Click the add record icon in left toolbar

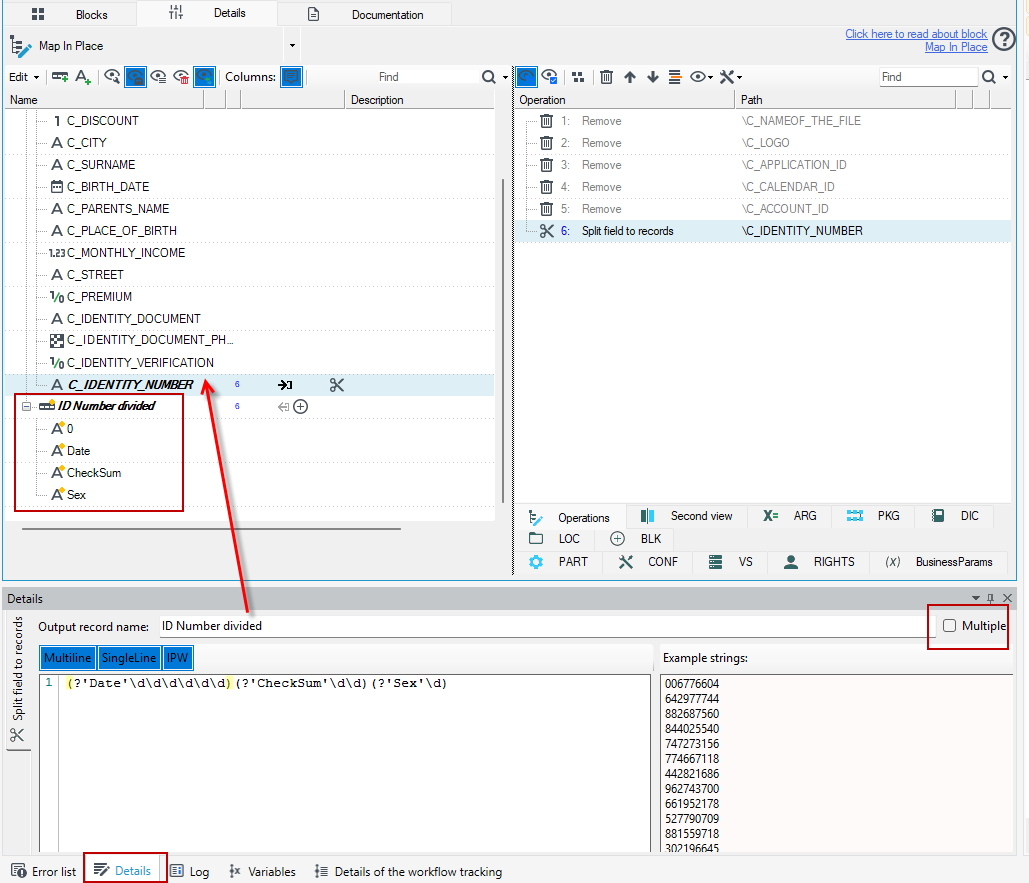(x=60, y=77)
